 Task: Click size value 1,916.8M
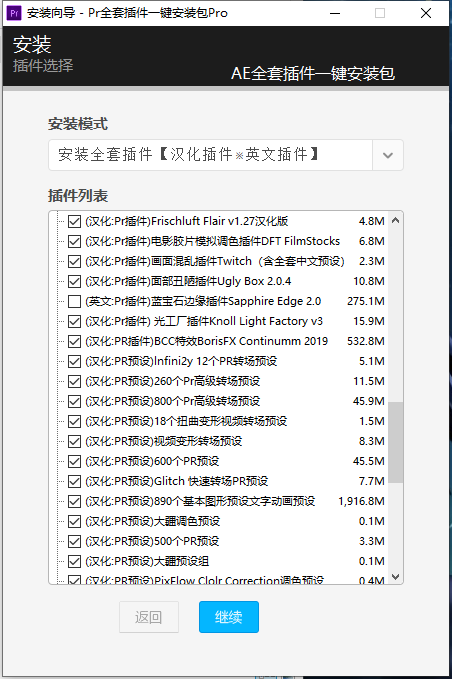pos(361,501)
